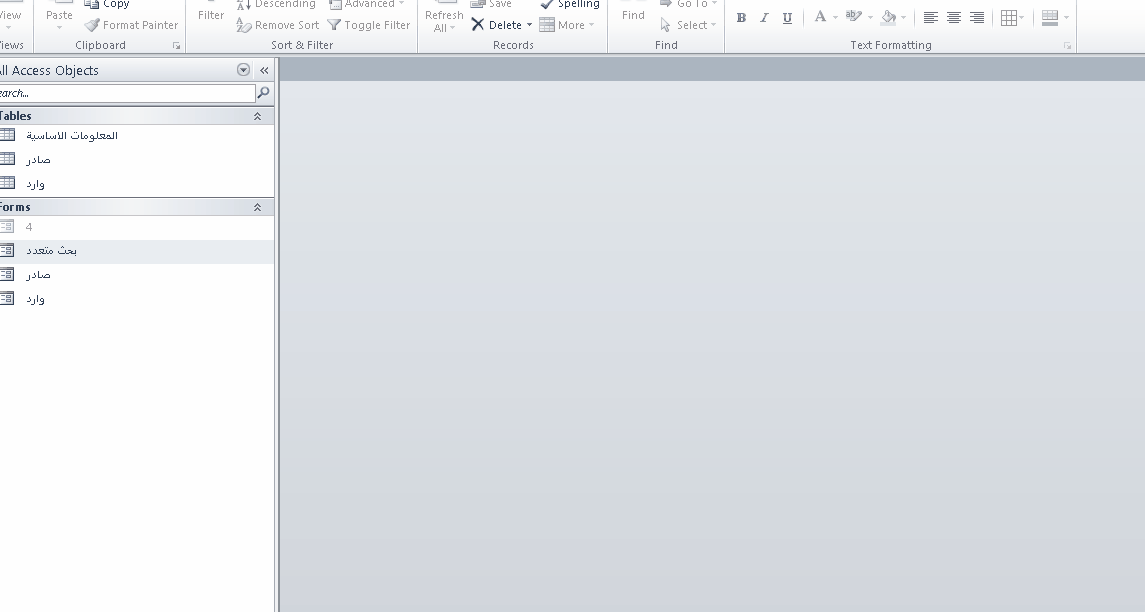The width and height of the screenshot is (1145, 612).
Task: Click the navigation pane search box
Action: point(128,93)
